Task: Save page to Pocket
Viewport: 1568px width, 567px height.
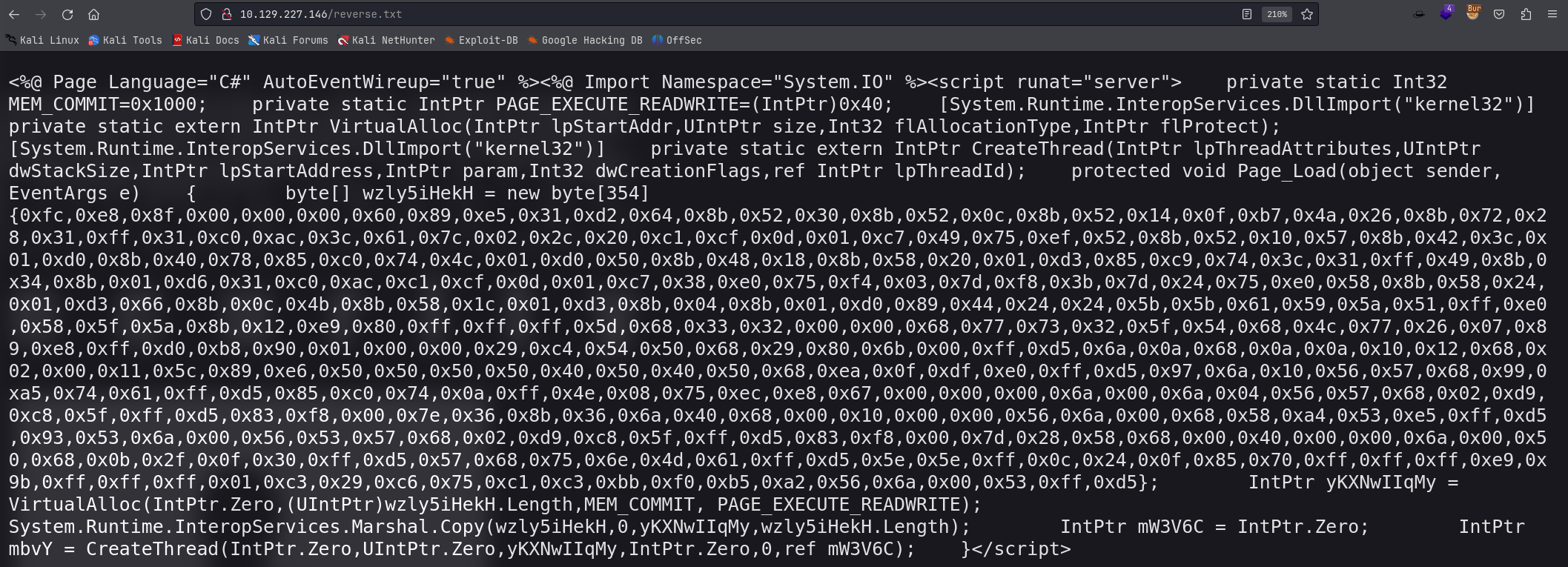Action: pos(1499,14)
